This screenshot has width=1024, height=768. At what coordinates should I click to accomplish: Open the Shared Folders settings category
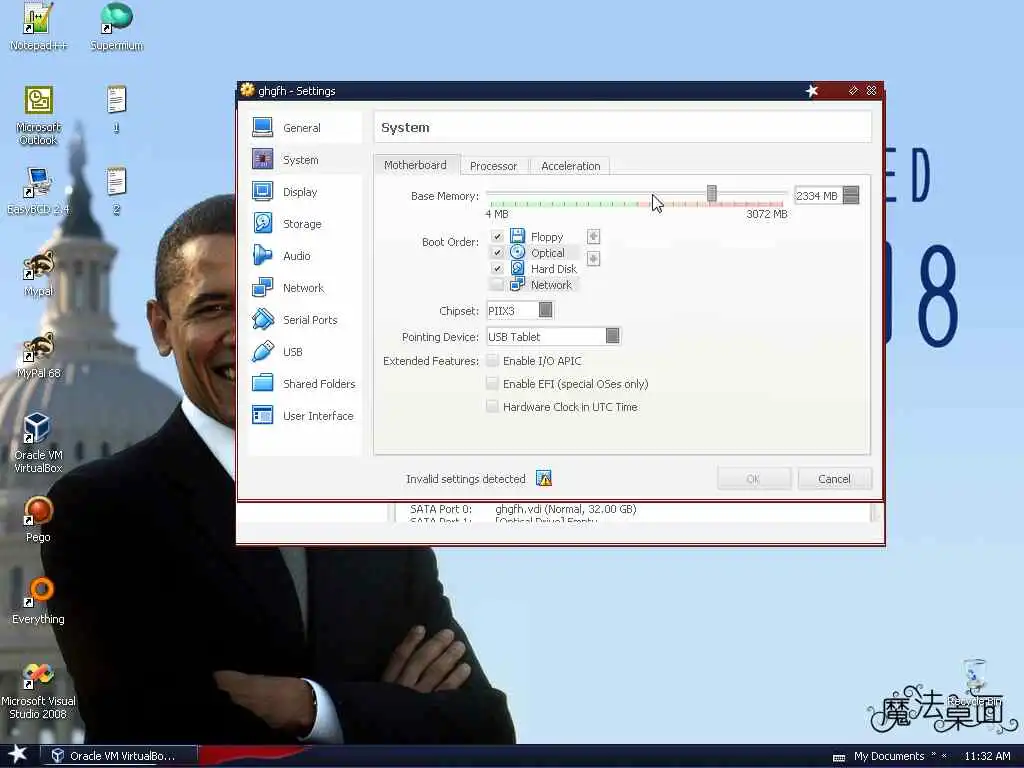coord(304,384)
